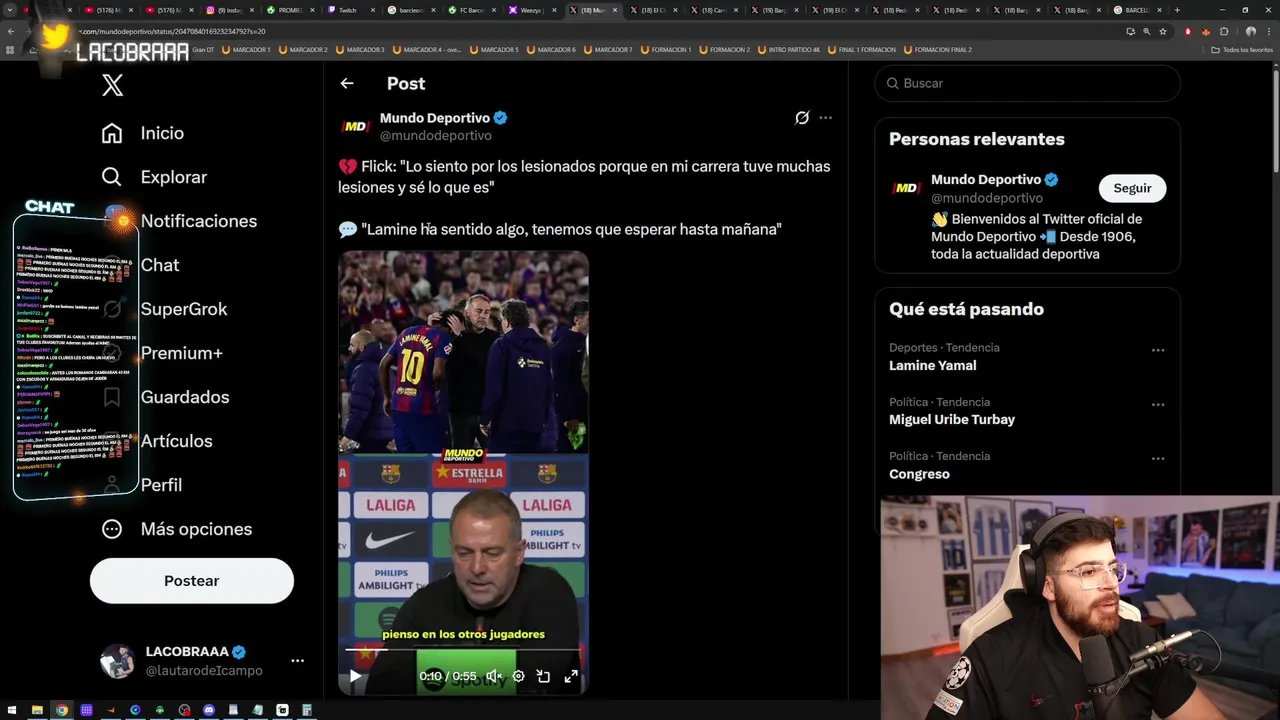The width and height of the screenshot is (1280, 720).
Task: Open Mundo Deportivo avatar on the post
Action: click(x=356, y=126)
